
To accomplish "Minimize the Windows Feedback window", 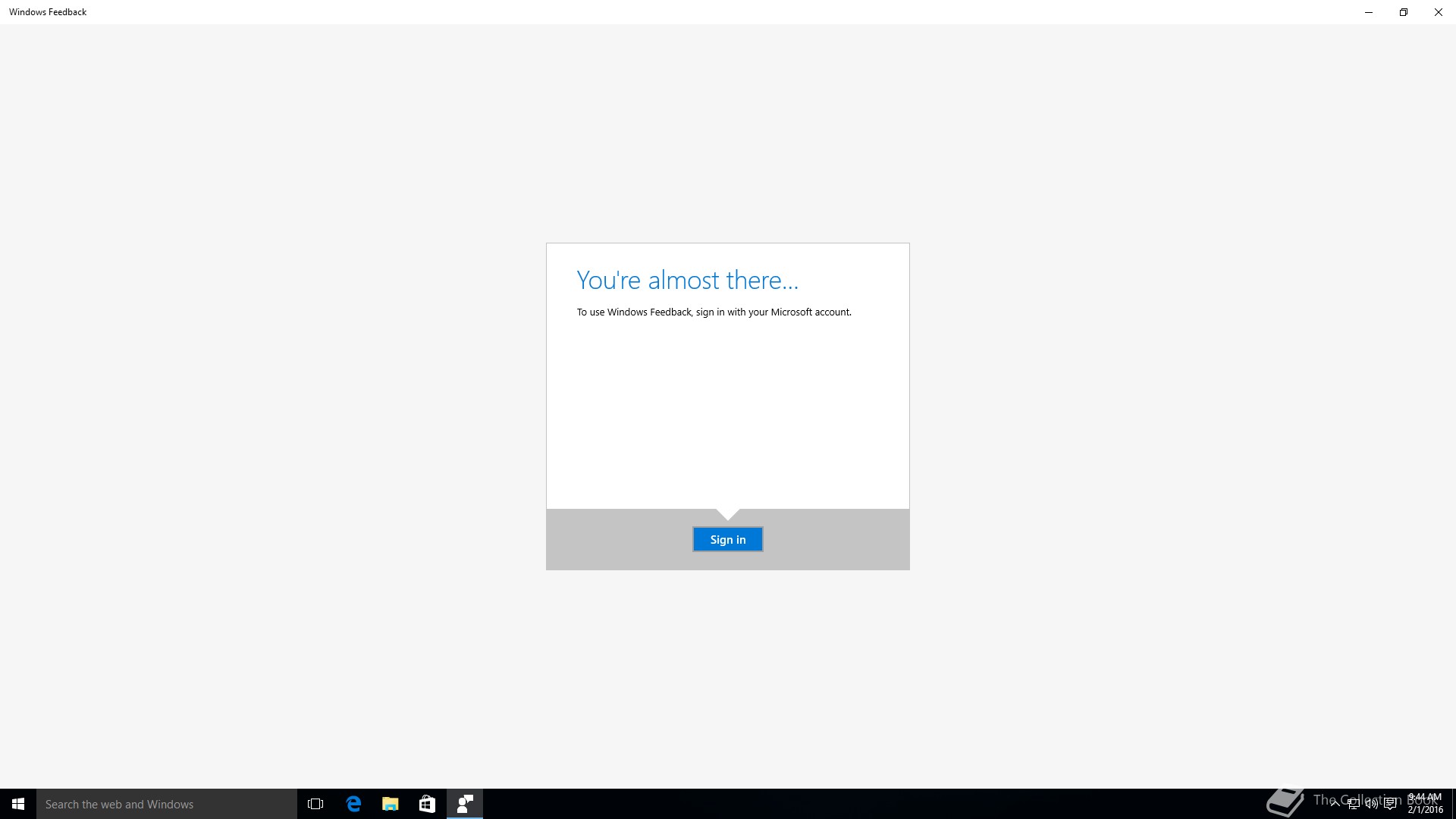I will click(x=1369, y=12).
